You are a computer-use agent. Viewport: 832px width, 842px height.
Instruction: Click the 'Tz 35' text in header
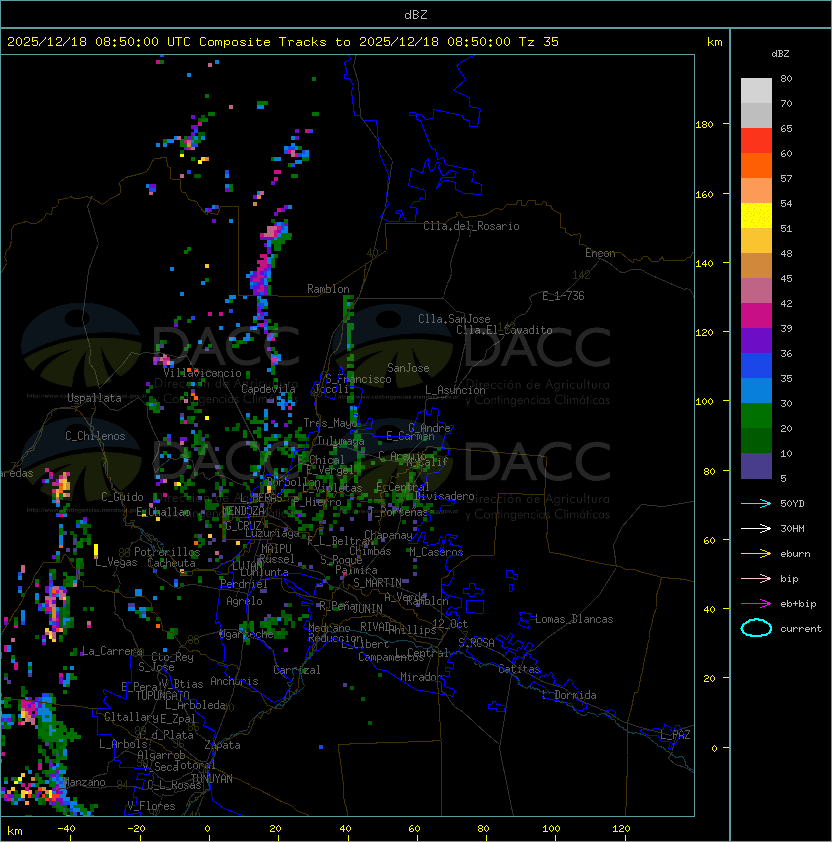539,42
